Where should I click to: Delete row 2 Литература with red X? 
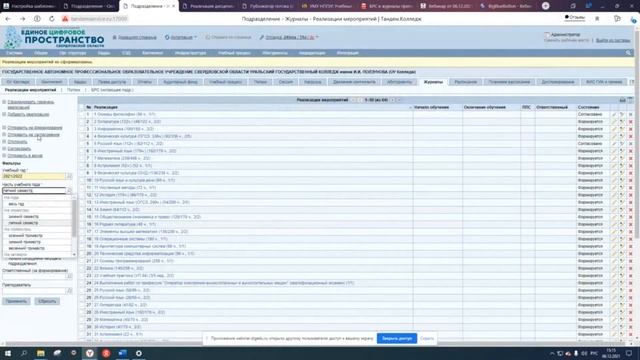coord(630,122)
